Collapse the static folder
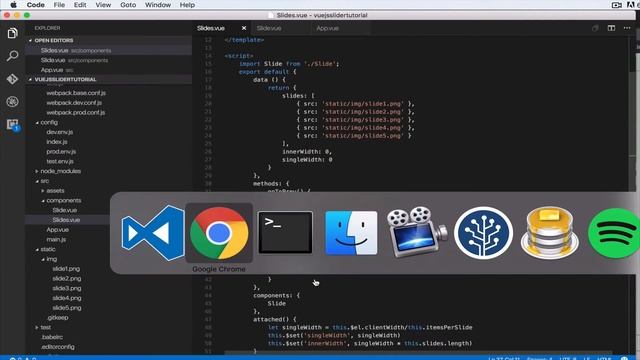Viewport: 640px width, 360px height. click(47, 249)
